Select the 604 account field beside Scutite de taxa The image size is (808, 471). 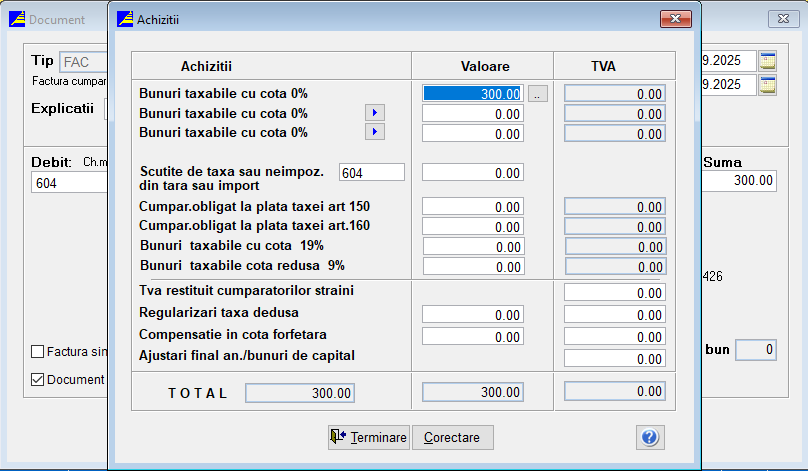point(372,173)
